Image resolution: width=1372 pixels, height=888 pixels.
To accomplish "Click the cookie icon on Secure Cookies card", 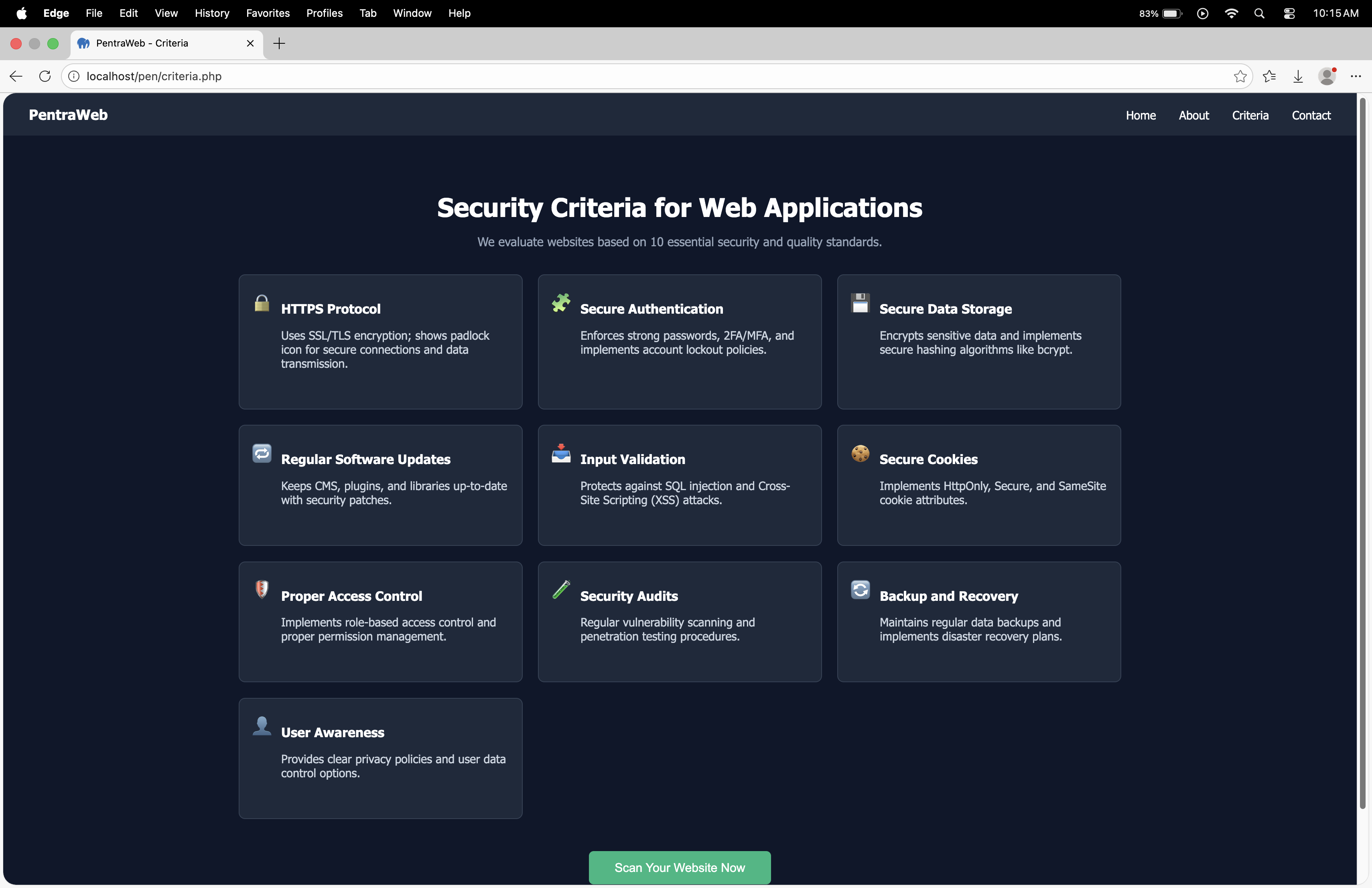I will (x=860, y=454).
